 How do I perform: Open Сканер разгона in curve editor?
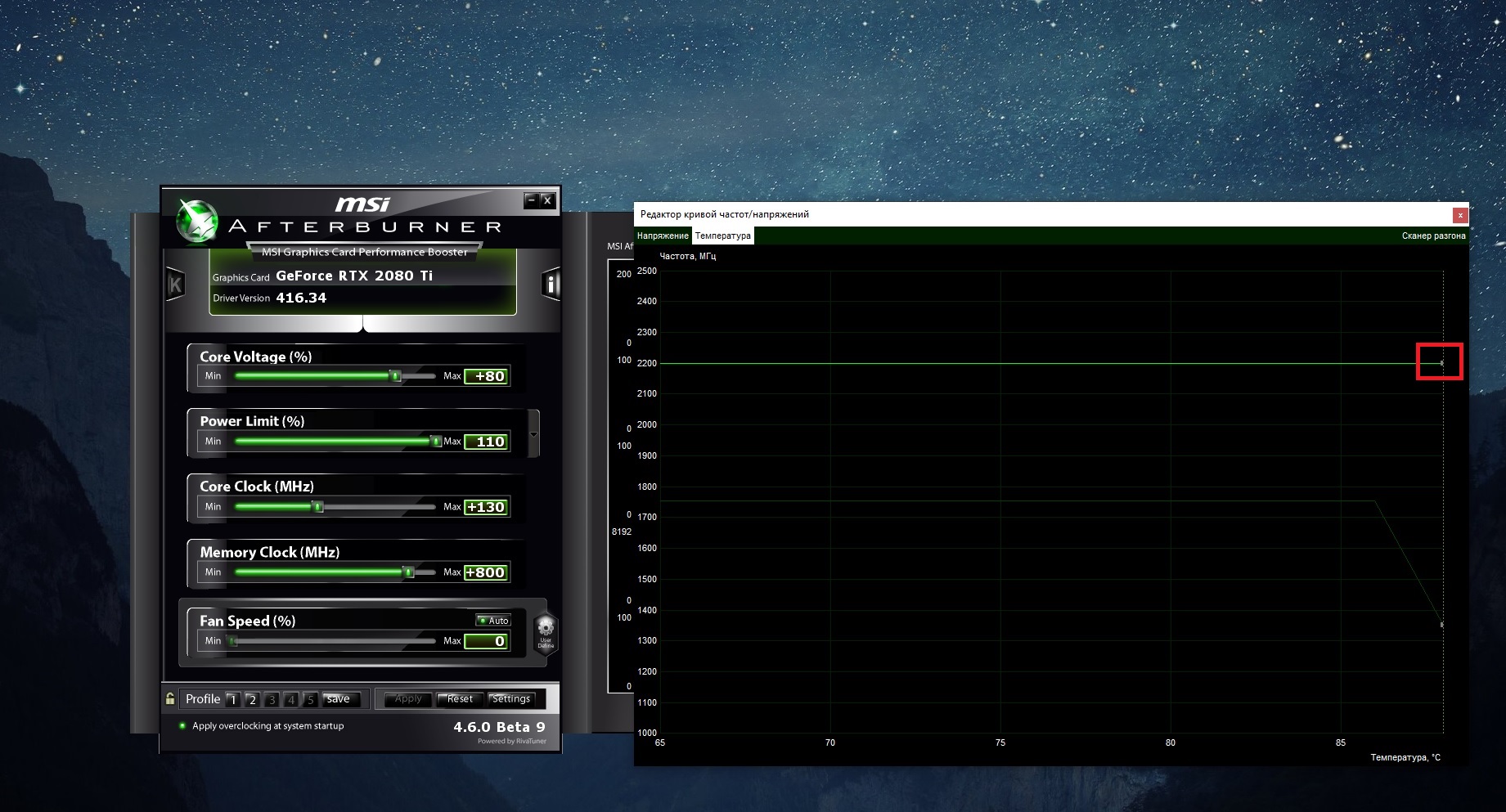1433,236
